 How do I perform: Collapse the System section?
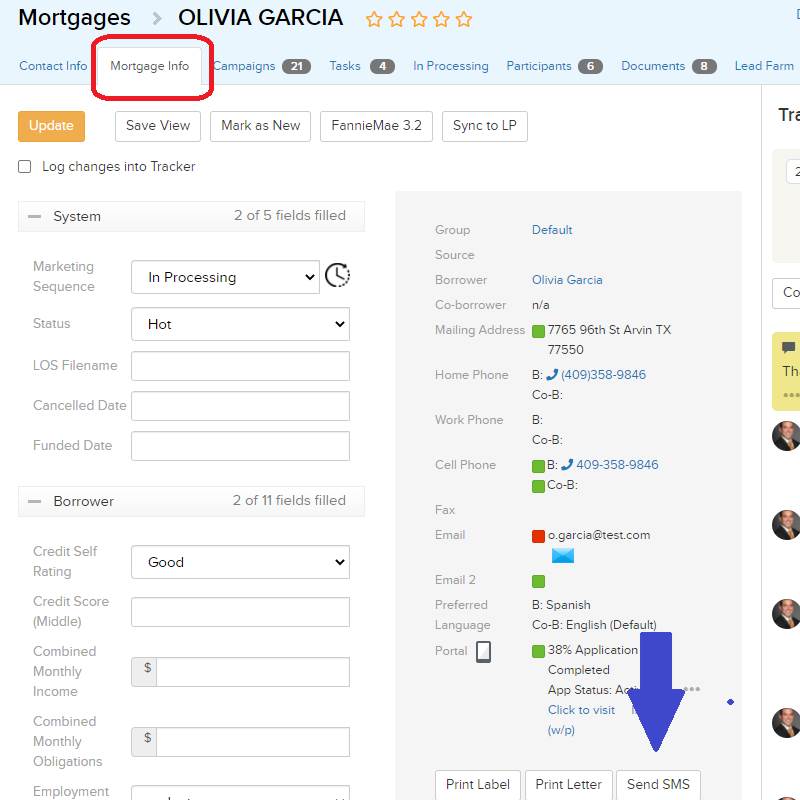[x=35, y=216]
